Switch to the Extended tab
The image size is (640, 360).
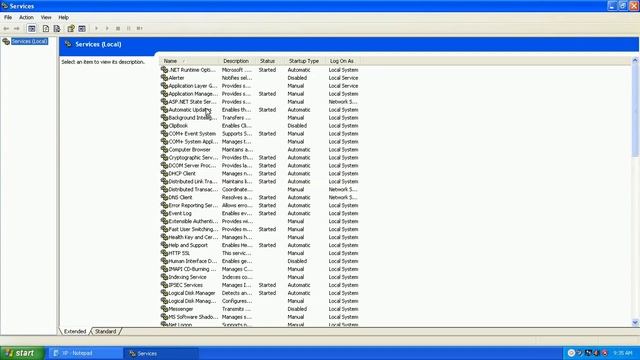pyautogui.click(x=75, y=331)
